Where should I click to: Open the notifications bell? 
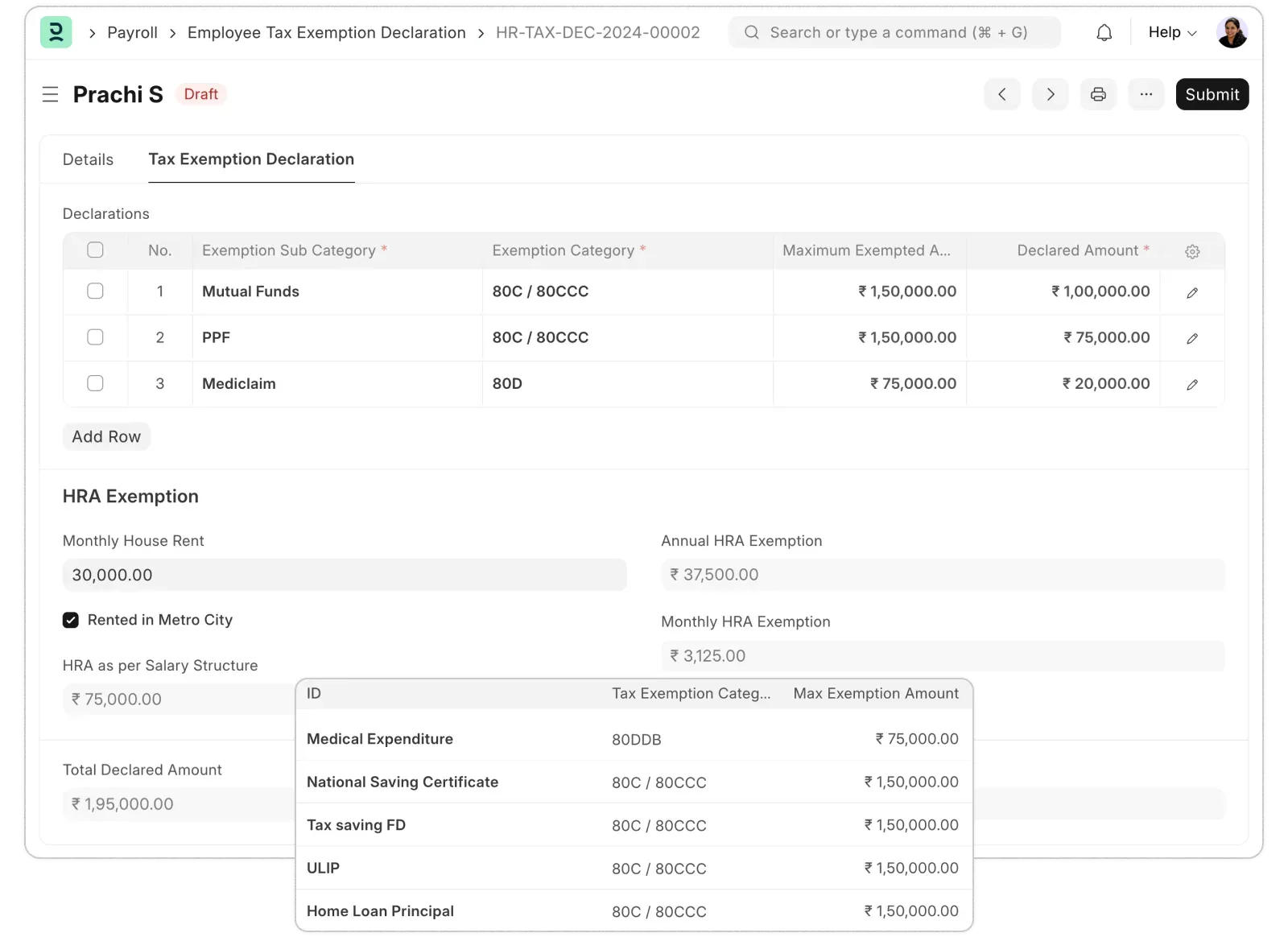[x=1104, y=32]
